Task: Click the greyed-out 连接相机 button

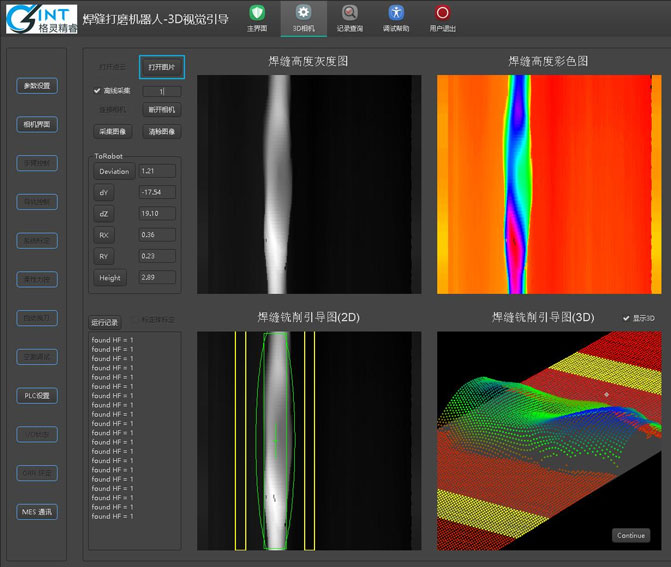Action: (x=113, y=110)
